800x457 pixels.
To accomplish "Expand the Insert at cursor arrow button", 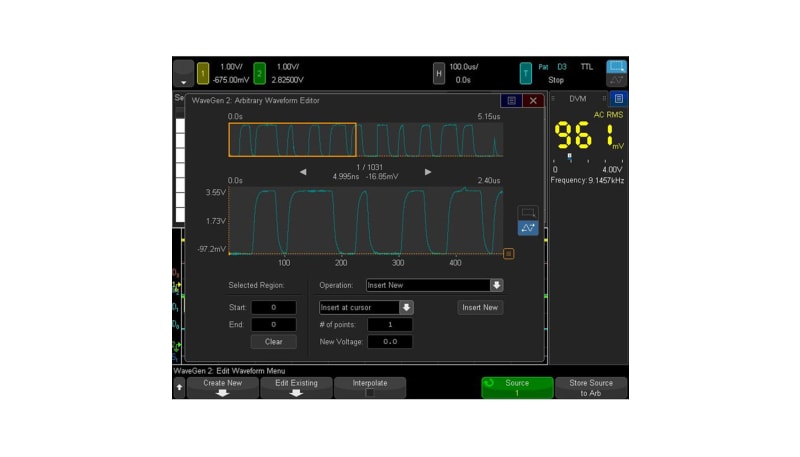I will pos(406,307).
